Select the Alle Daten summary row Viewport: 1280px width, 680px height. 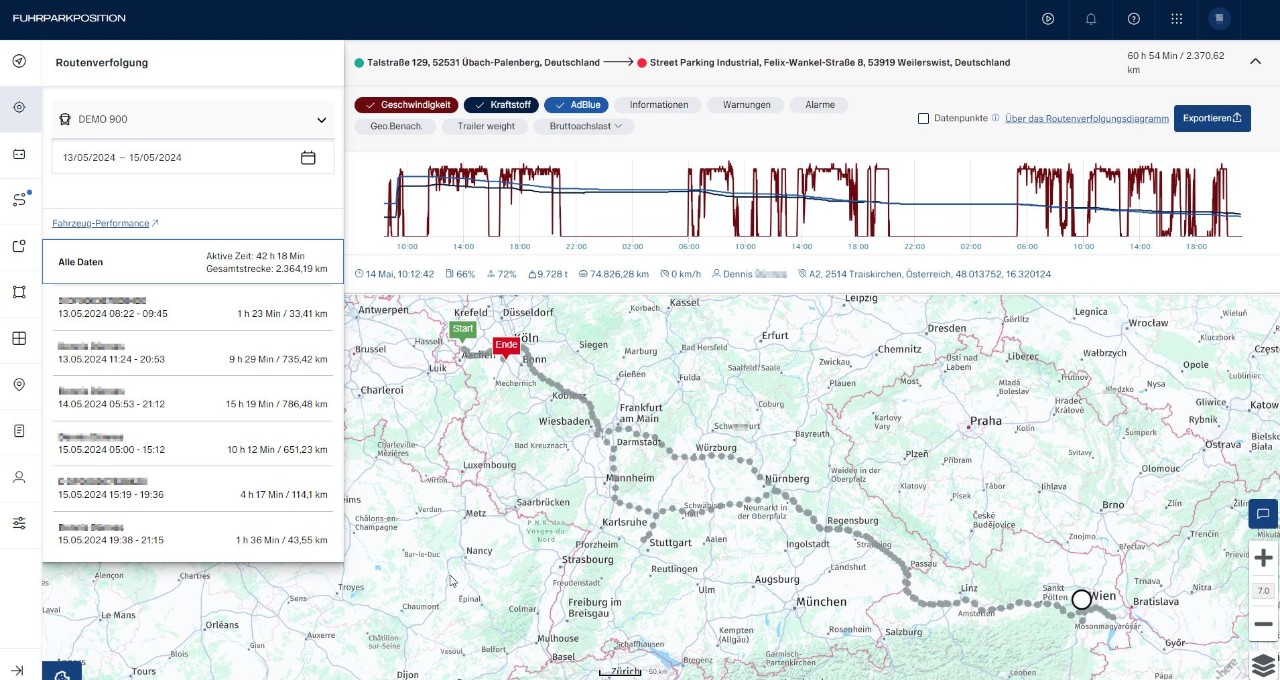pos(193,262)
